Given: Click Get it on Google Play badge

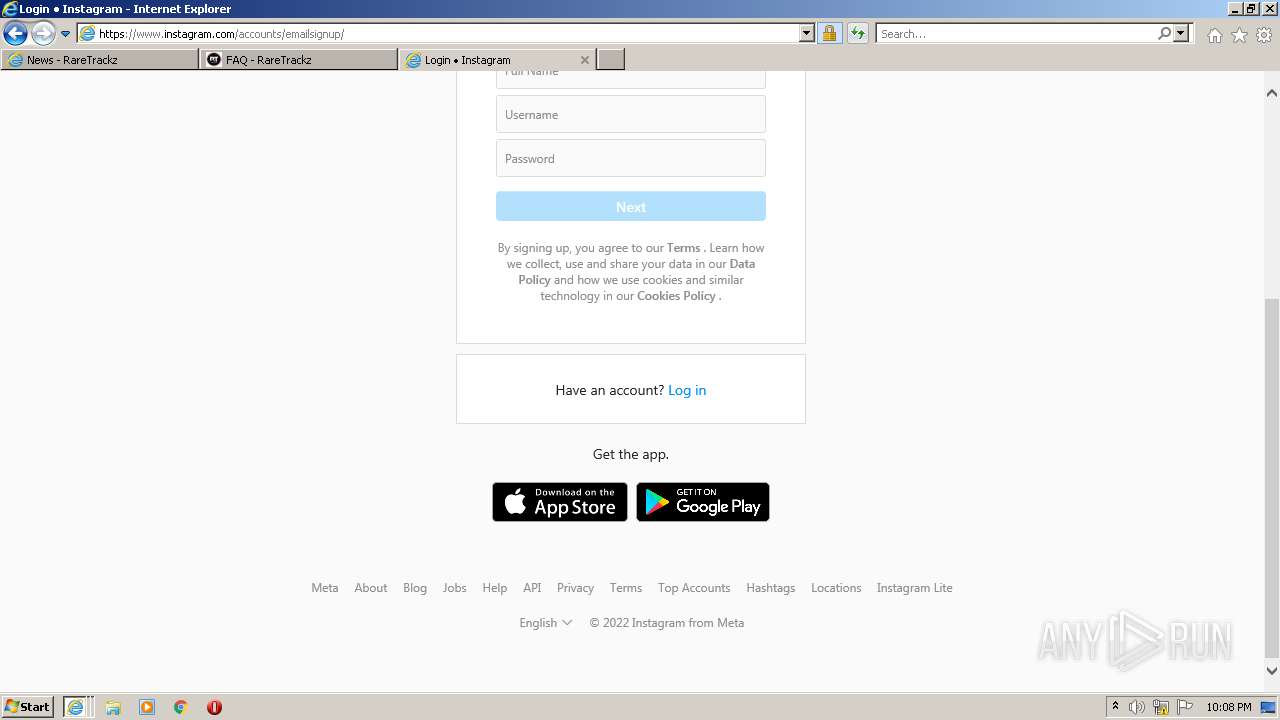Looking at the screenshot, I should 703,502.
